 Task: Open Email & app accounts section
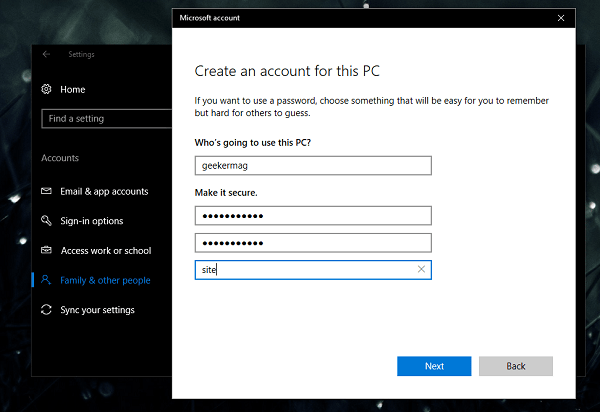point(104,191)
